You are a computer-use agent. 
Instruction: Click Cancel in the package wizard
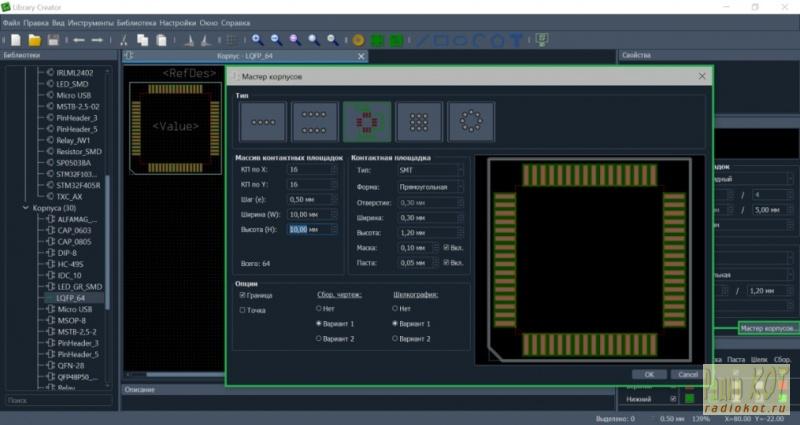(x=685, y=374)
